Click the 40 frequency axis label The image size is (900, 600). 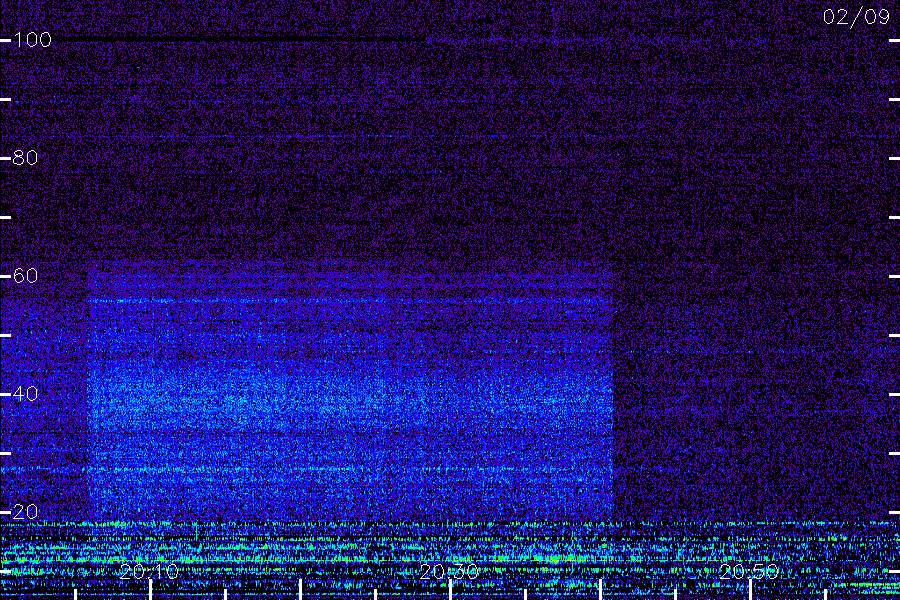(x=25, y=393)
